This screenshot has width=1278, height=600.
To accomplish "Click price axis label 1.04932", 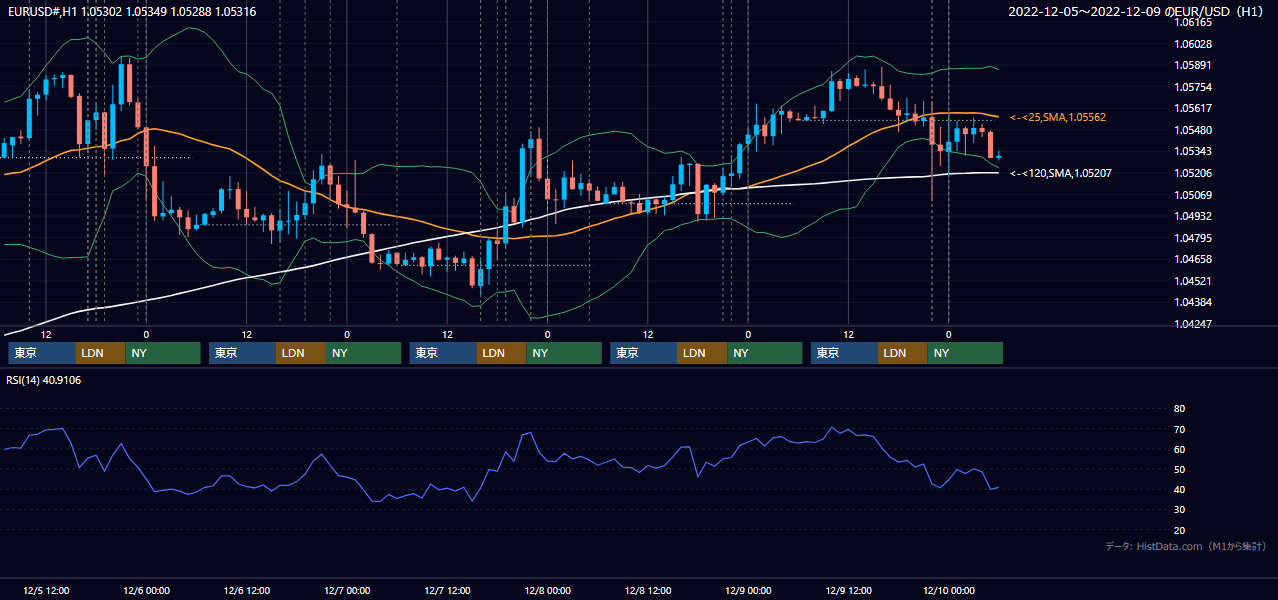I will click(x=1192, y=216).
